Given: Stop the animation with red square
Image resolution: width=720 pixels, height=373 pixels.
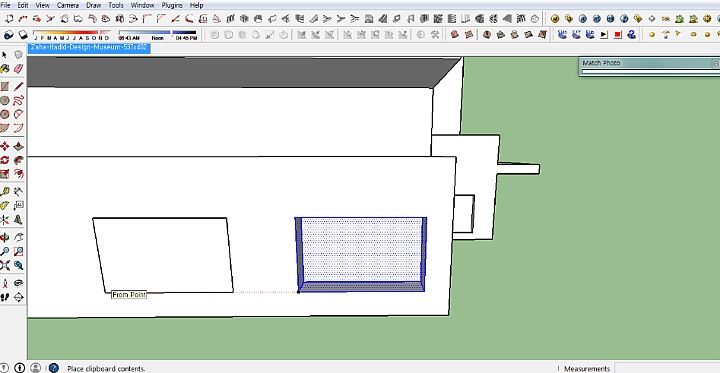Looking at the screenshot, I should (618, 34).
